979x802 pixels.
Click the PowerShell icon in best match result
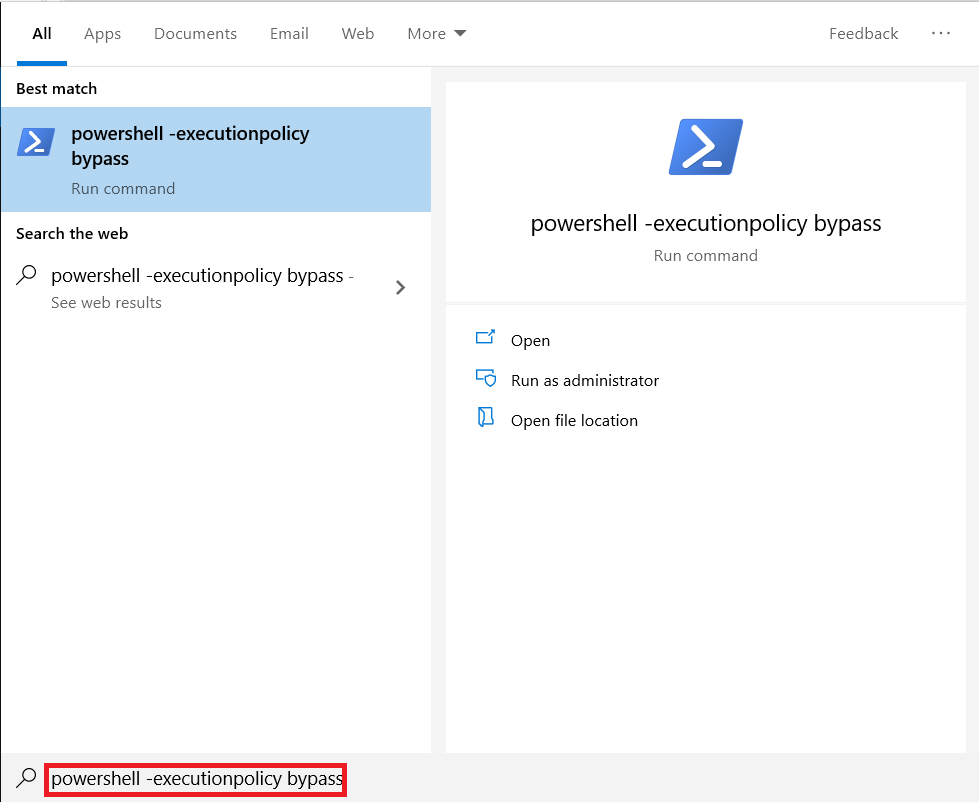[36, 142]
